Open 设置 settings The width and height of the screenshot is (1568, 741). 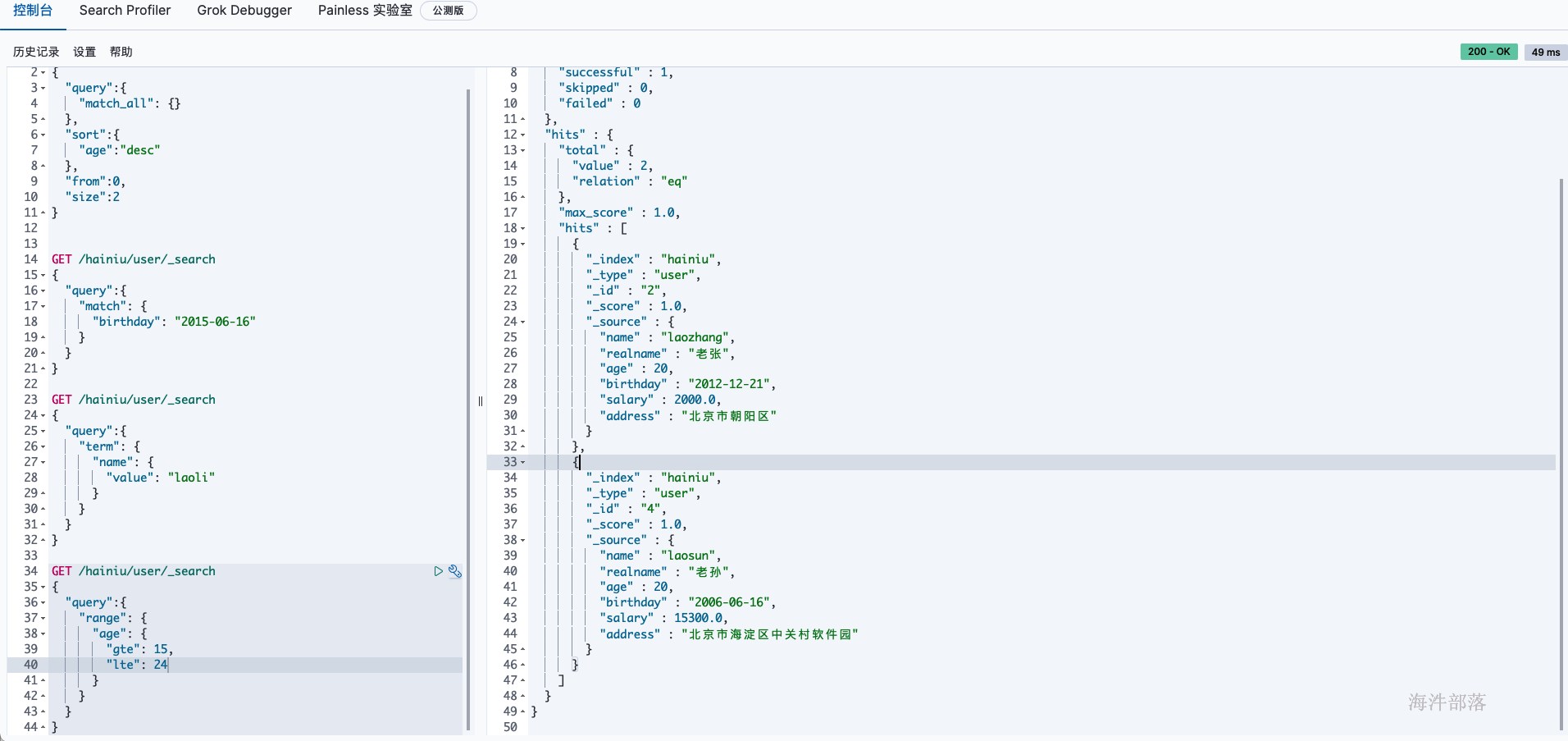84,52
